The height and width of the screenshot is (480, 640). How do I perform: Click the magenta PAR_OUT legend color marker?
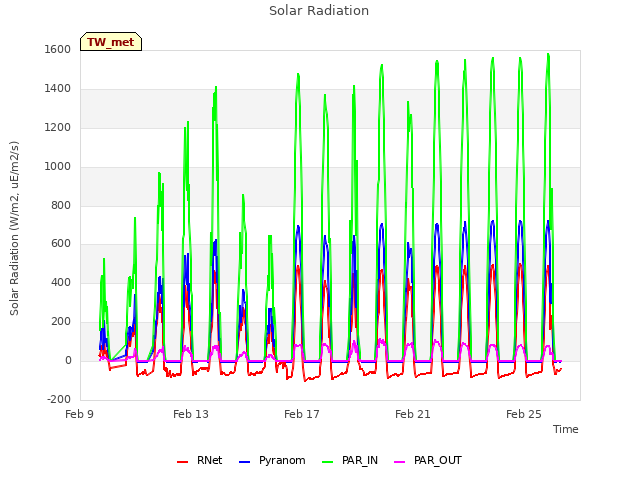[400, 462]
